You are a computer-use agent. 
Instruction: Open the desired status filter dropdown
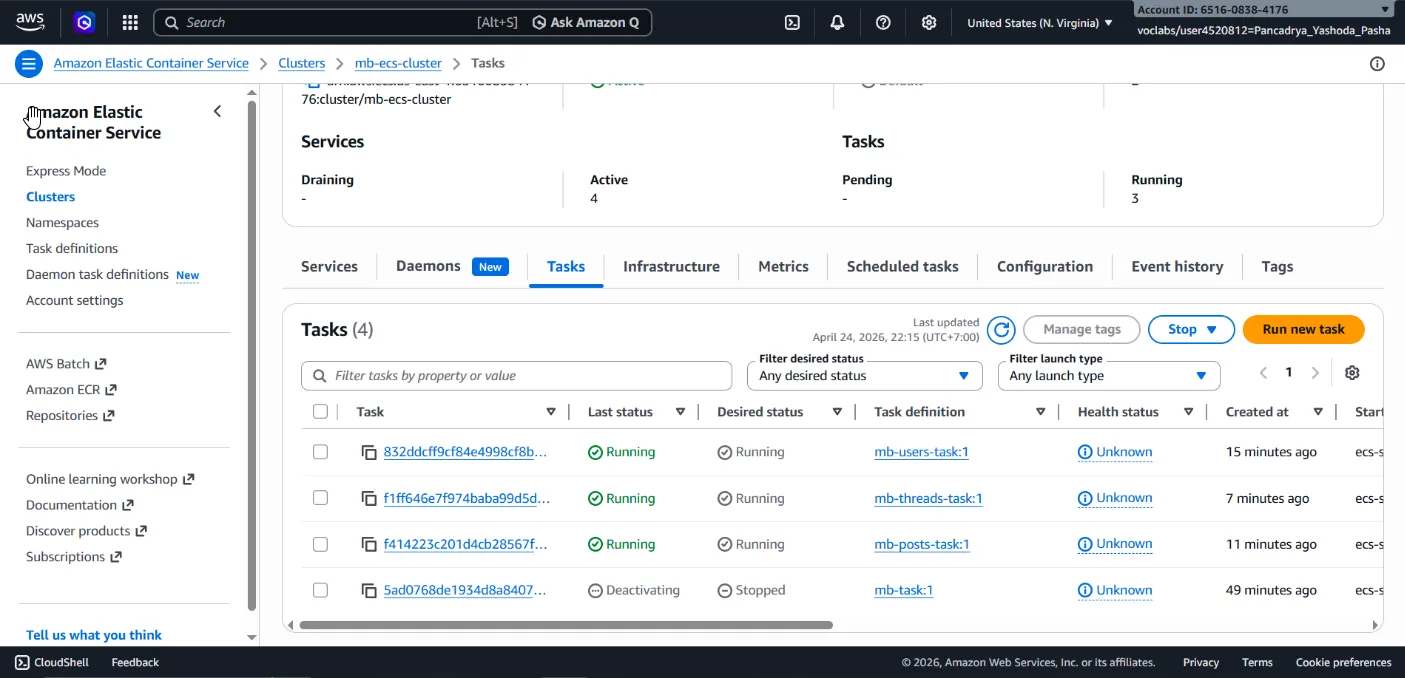pyautogui.click(x=864, y=376)
